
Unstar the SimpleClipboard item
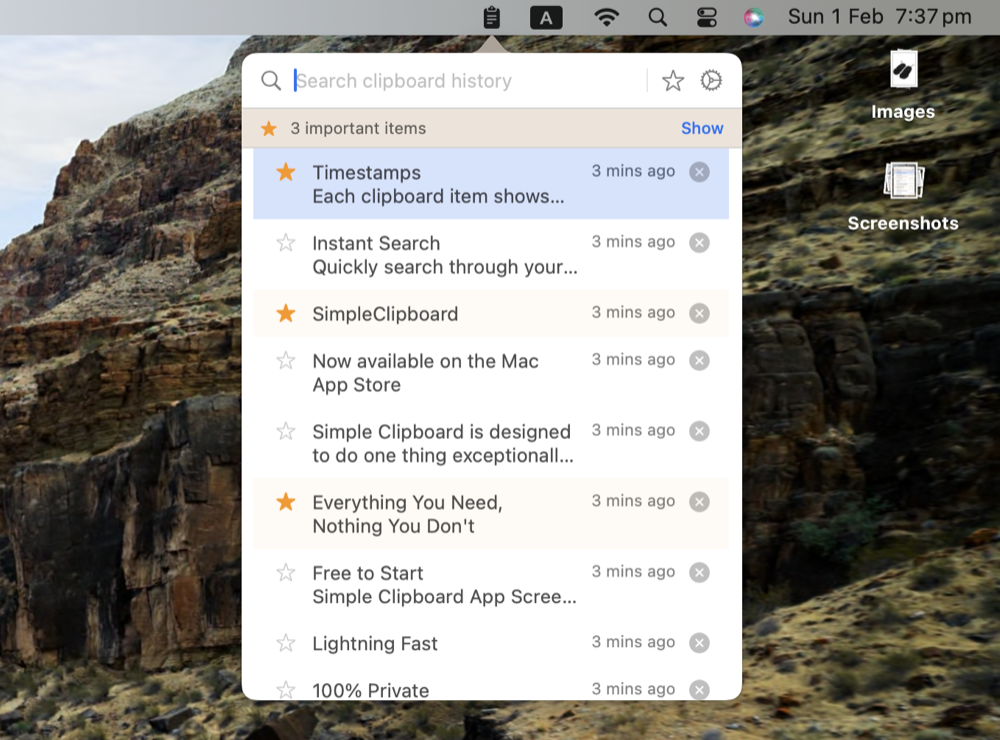pyautogui.click(x=286, y=313)
